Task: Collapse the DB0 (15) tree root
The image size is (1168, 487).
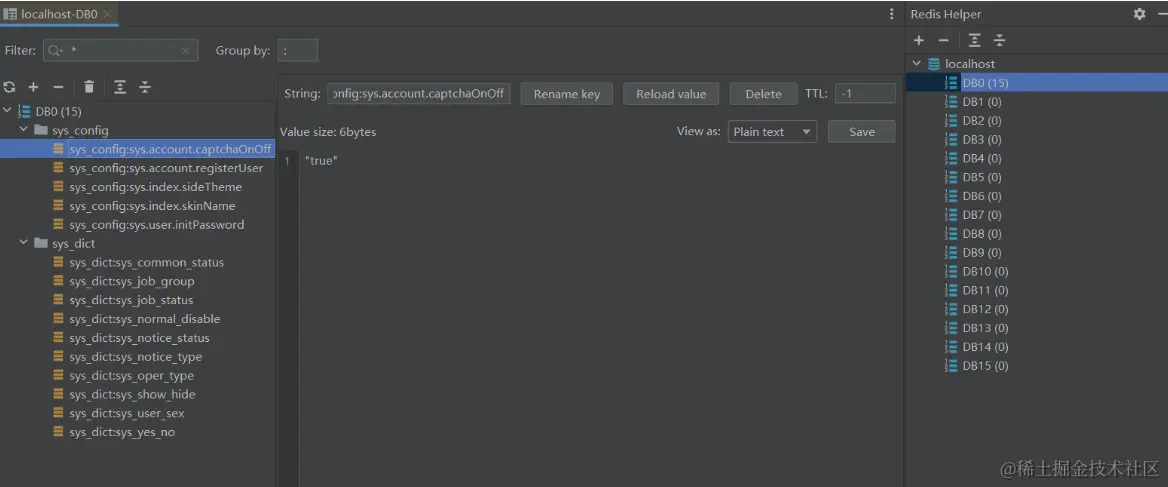Action: (x=7, y=112)
